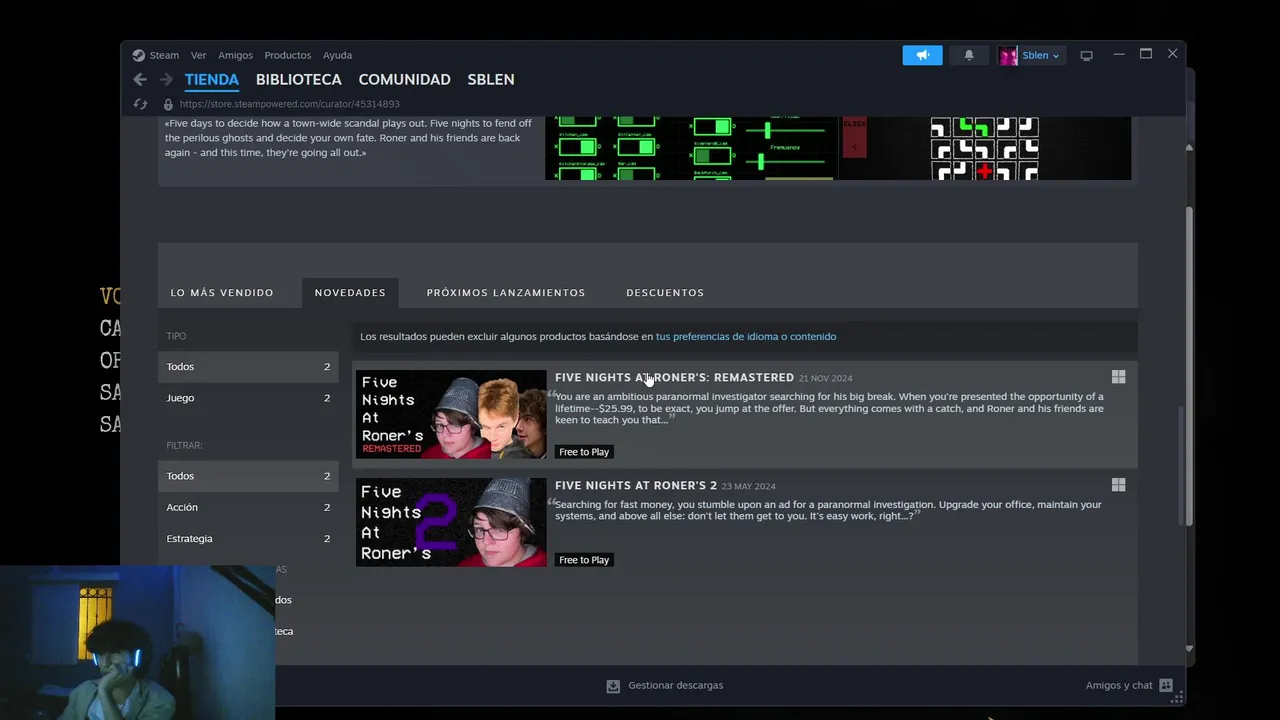
Task: Click Free to Play on Roner's 2
Action: coord(584,560)
